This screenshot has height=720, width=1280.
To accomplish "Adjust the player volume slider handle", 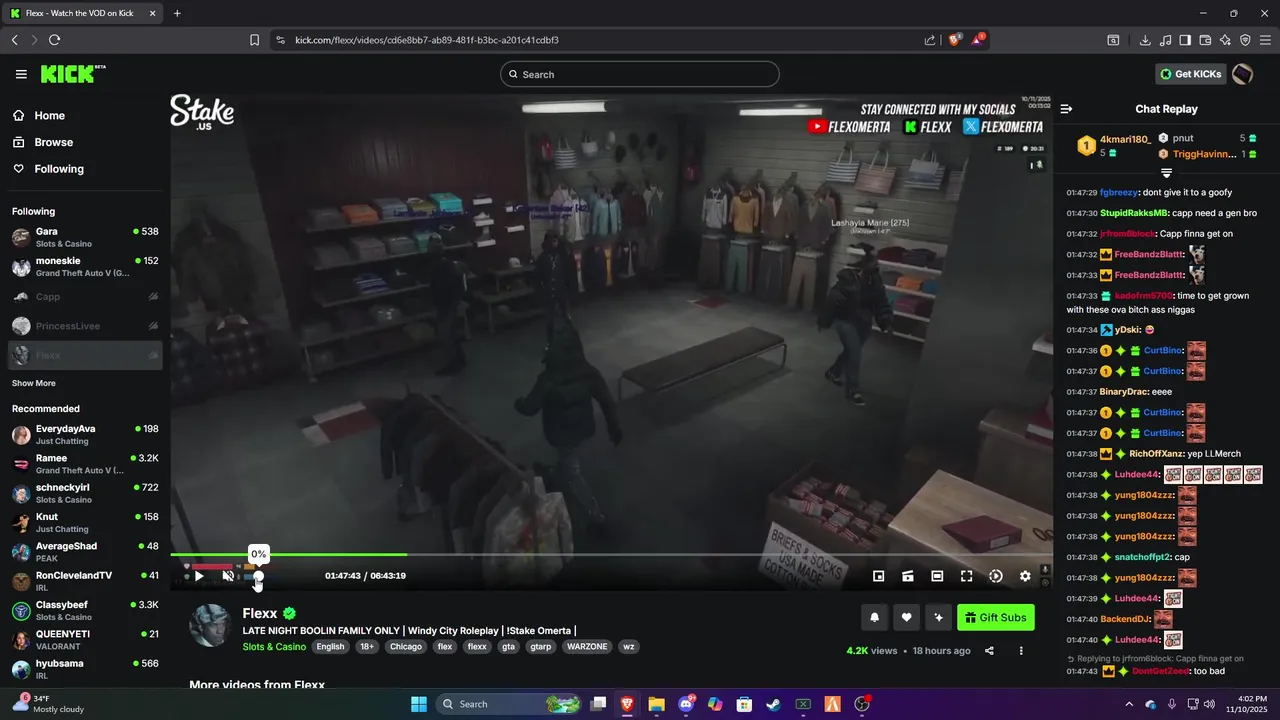I will 259,576.
